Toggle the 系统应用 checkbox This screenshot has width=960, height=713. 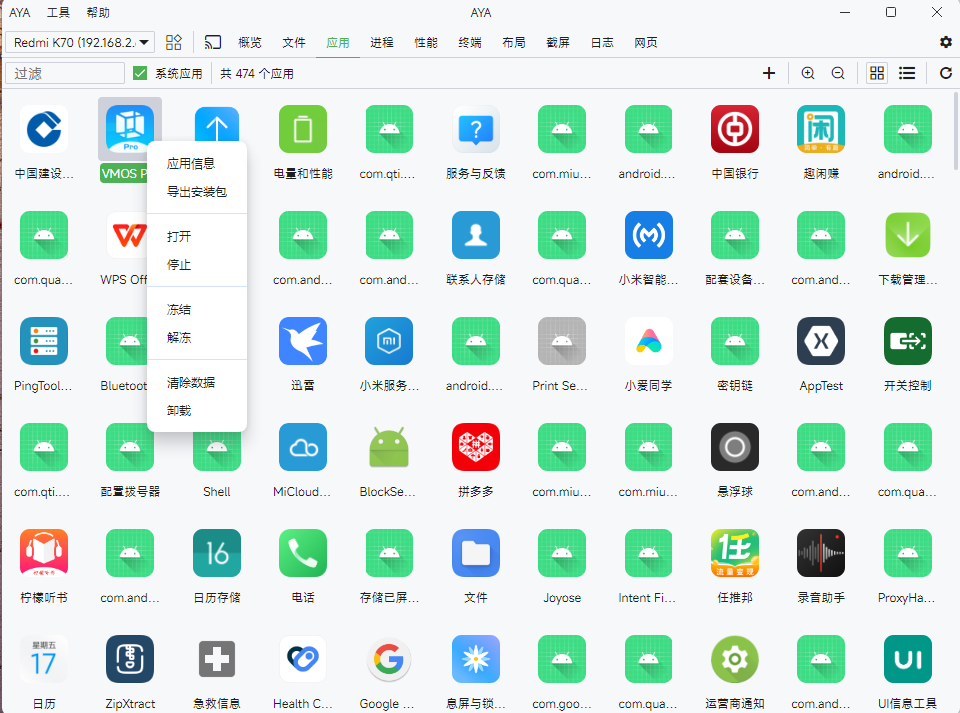point(140,73)
